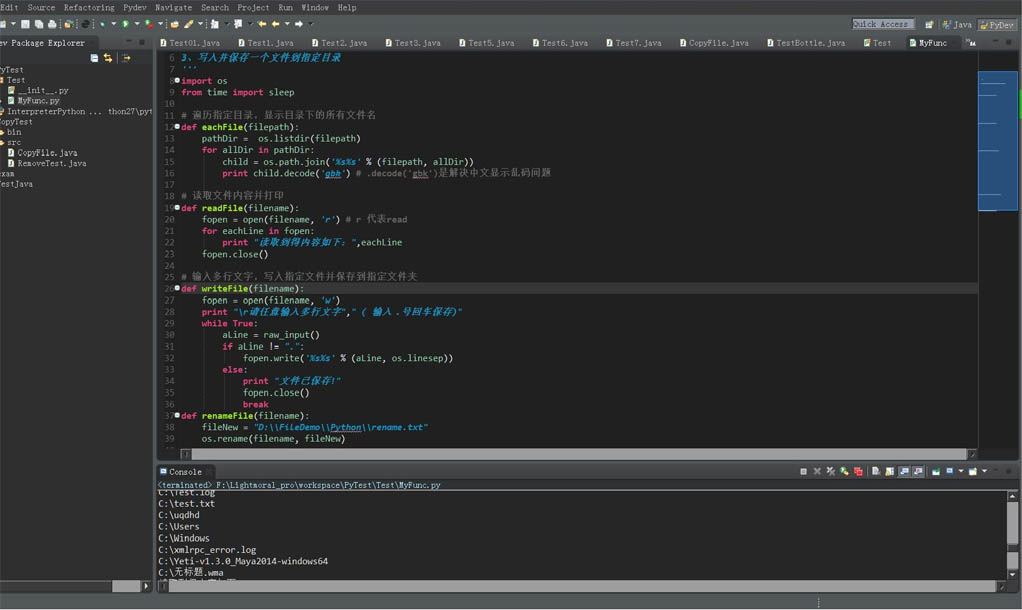The width and height of the screenshot is (1022, 610).
Task: Click the Clear Console icon
Action: tap(875, 471)
